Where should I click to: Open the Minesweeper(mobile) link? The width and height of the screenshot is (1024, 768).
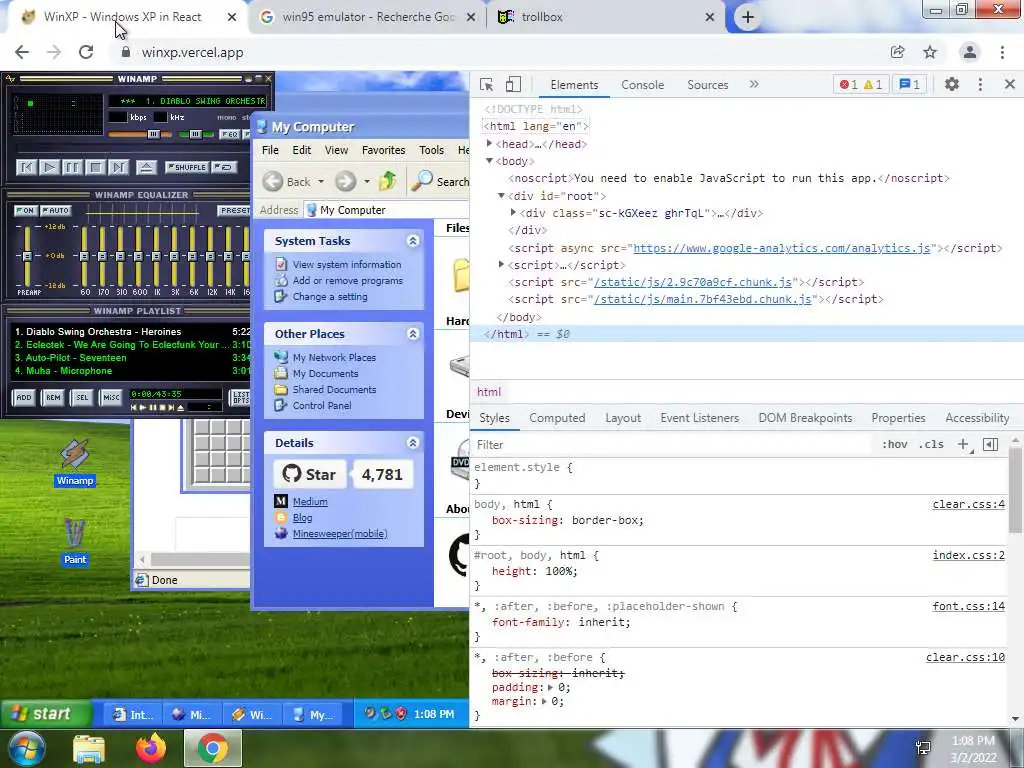click(x=340, y=534)
